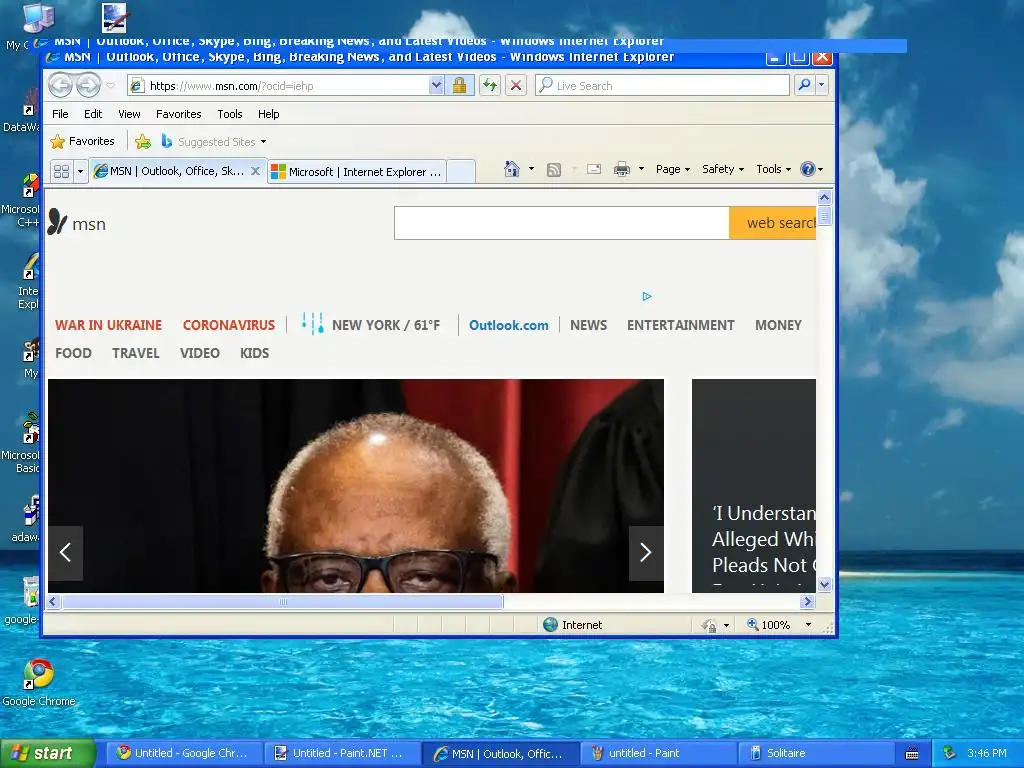Switch to Untitled Paint.NET in taskbar
This screenshot has height=768, width=1024.
342,753
